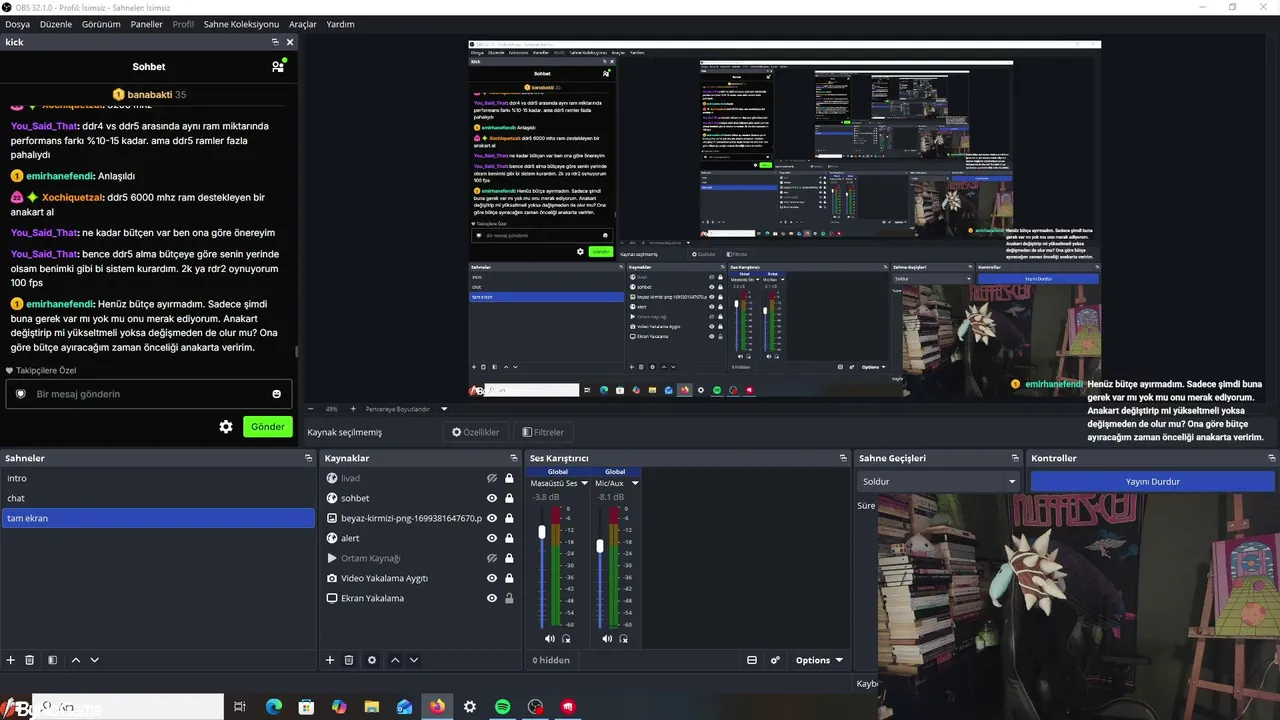The width and height of the screenshot is (1280, 720).
Task: Open advanced audio properties gear icon
Action: pos(775,660)
